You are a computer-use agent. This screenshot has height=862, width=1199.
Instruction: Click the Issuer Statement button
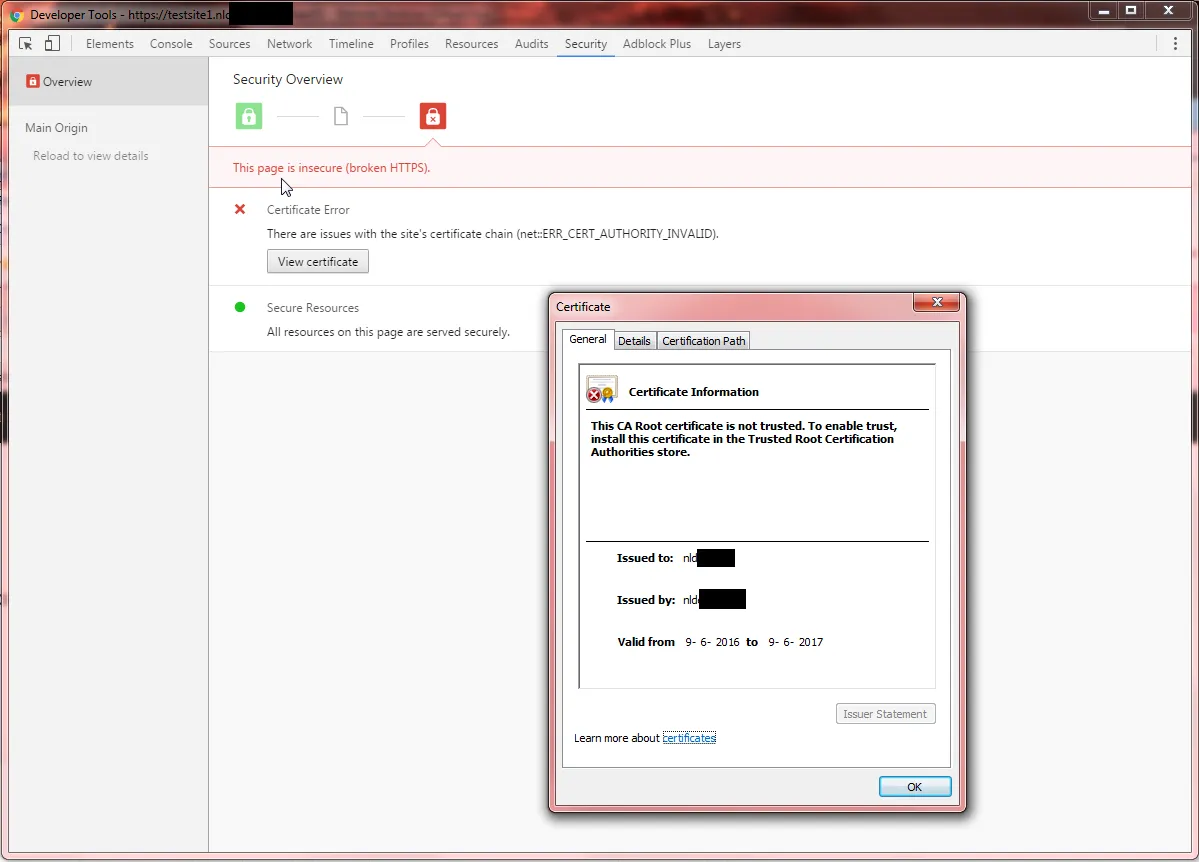click(885, 714)
